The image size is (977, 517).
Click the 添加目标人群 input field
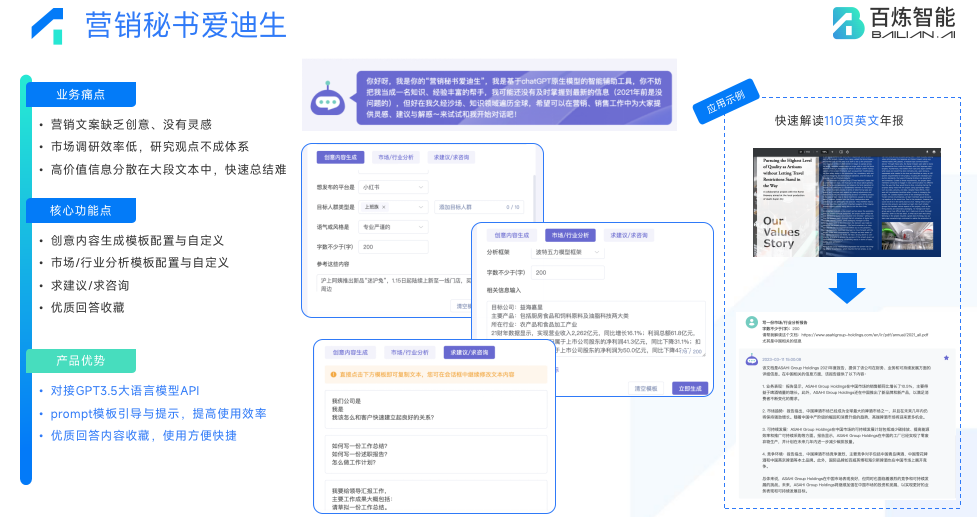click(x=479, y=207)
